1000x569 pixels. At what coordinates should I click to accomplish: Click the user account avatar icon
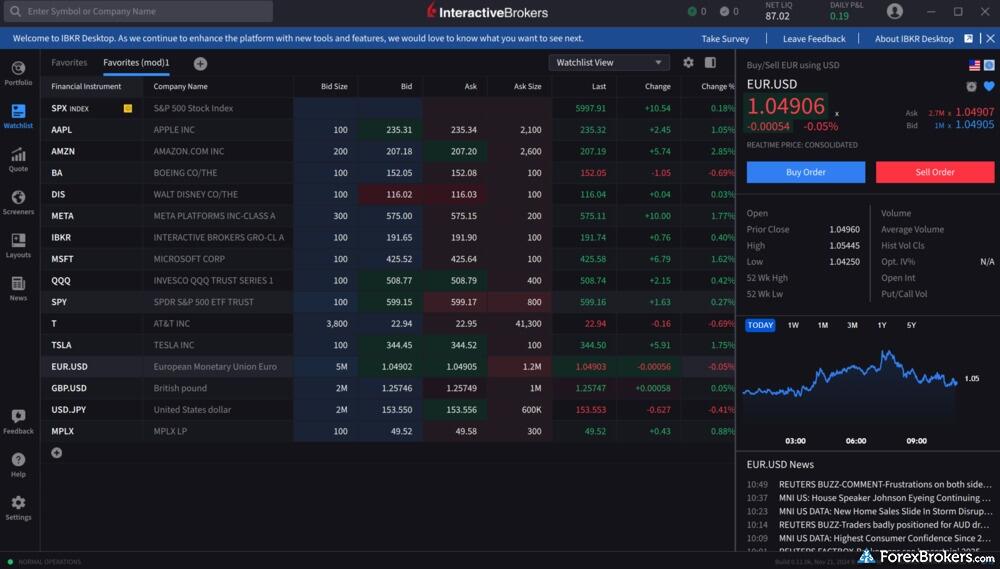coord(894,12)
